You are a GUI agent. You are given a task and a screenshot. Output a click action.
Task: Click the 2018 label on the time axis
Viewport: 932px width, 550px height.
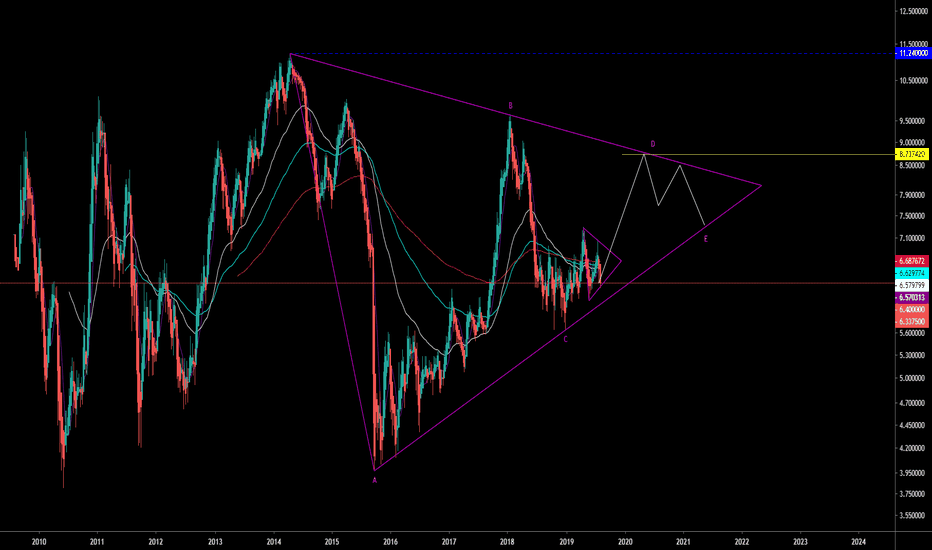(x=507, y=542)
